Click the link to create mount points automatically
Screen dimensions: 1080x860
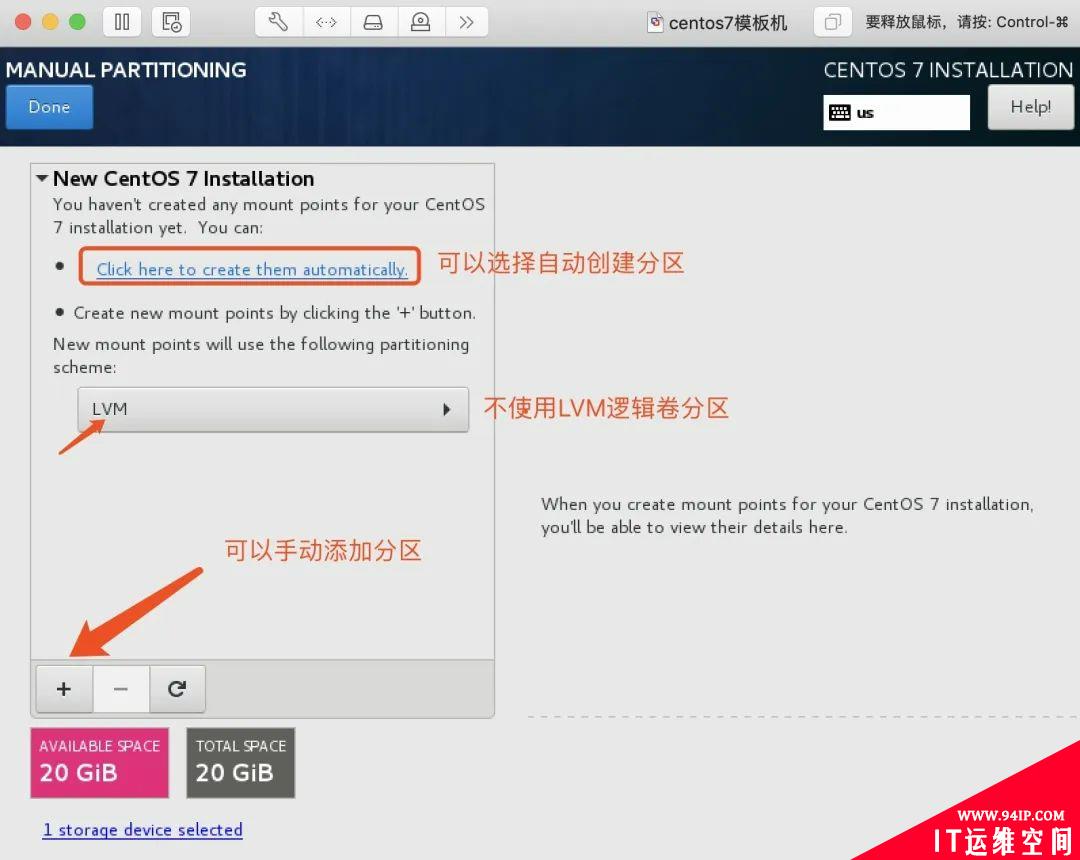coord(252,269)
